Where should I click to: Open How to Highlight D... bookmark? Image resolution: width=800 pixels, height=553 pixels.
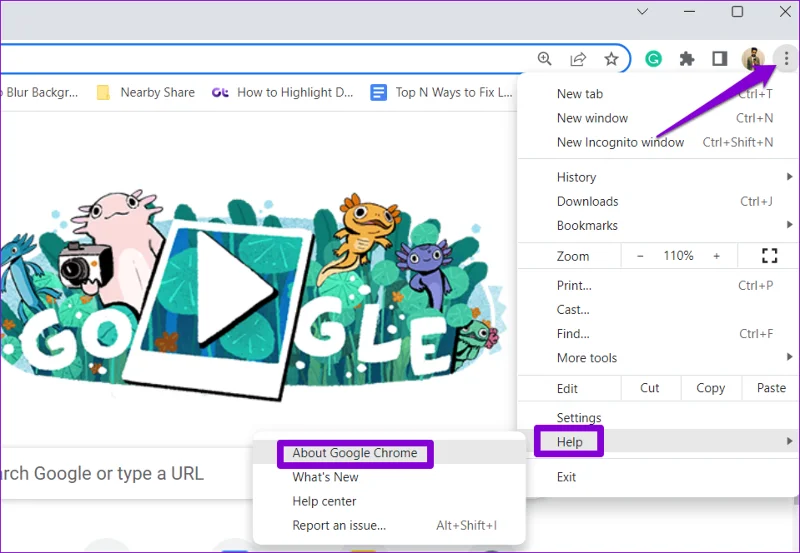point(282,92)
